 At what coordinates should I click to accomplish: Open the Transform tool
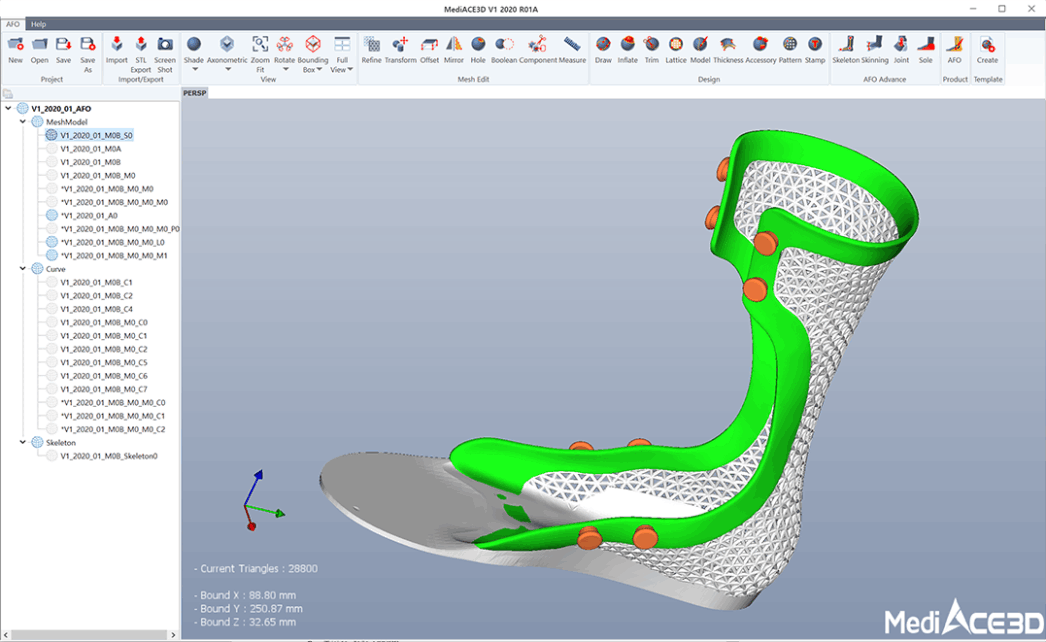pos(400,45)
